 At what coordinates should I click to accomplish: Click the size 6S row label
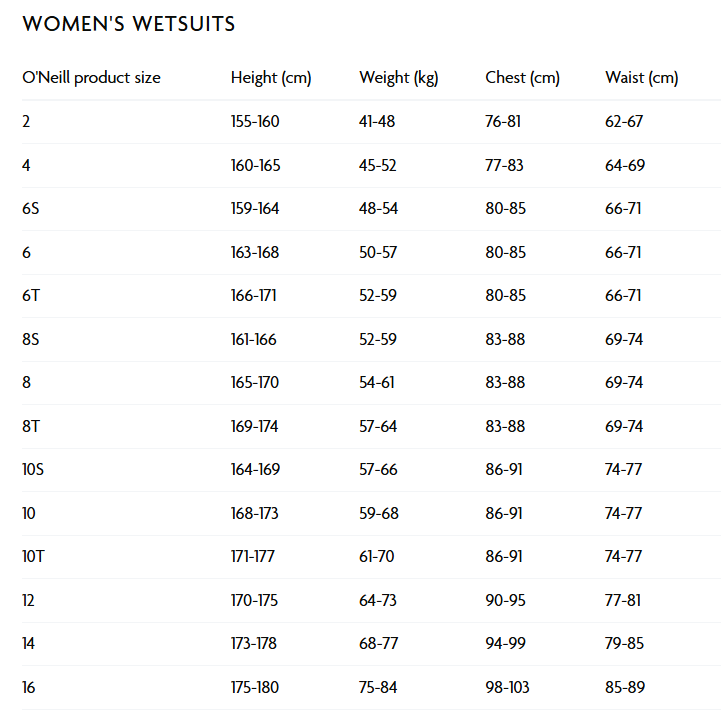31,209
